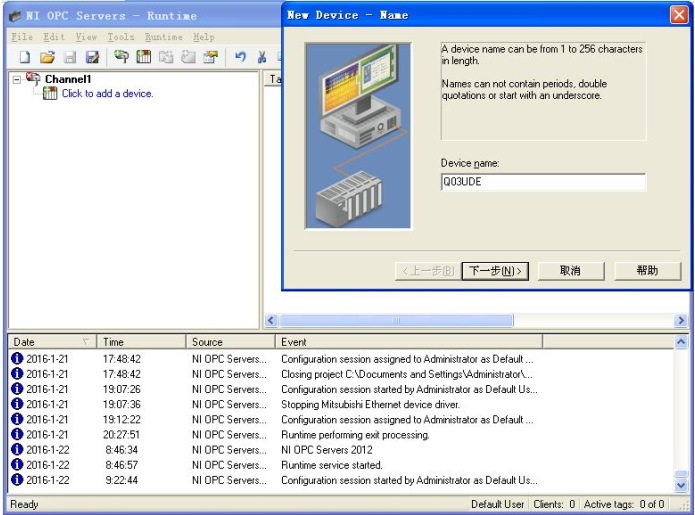Open the Edit menu
The image size is (695, 515).
coord(54,37)
